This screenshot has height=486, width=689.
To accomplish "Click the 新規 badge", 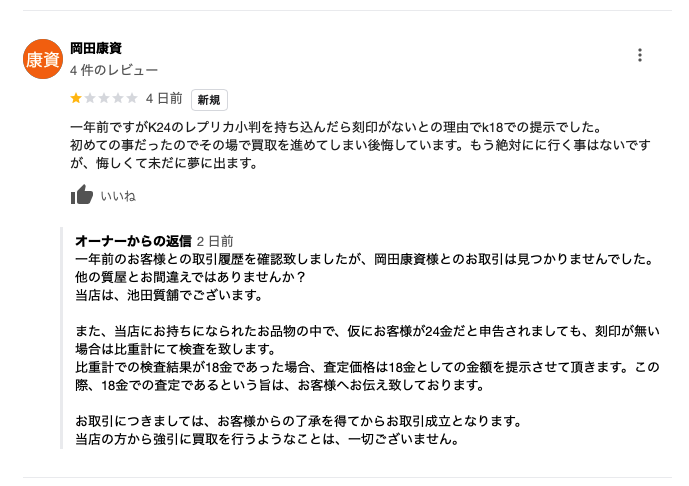I will click(x=209, y=100).
